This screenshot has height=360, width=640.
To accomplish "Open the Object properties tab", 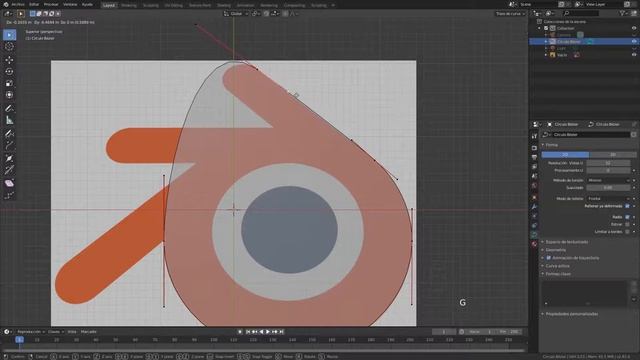I will pyautogui.click(x=534, y=198).
